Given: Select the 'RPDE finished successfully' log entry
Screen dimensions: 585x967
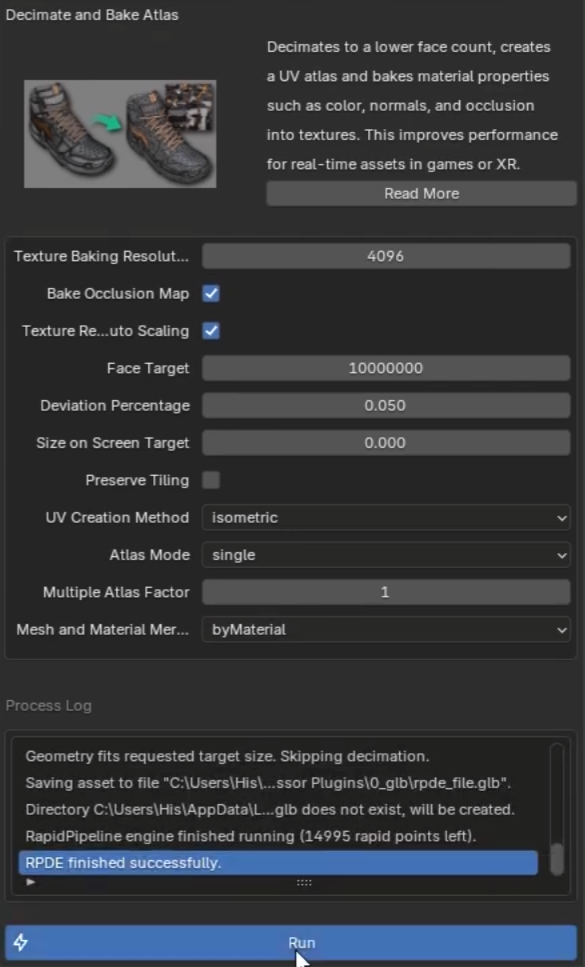Looking at the screenshot, I should (x=280, y=863).
